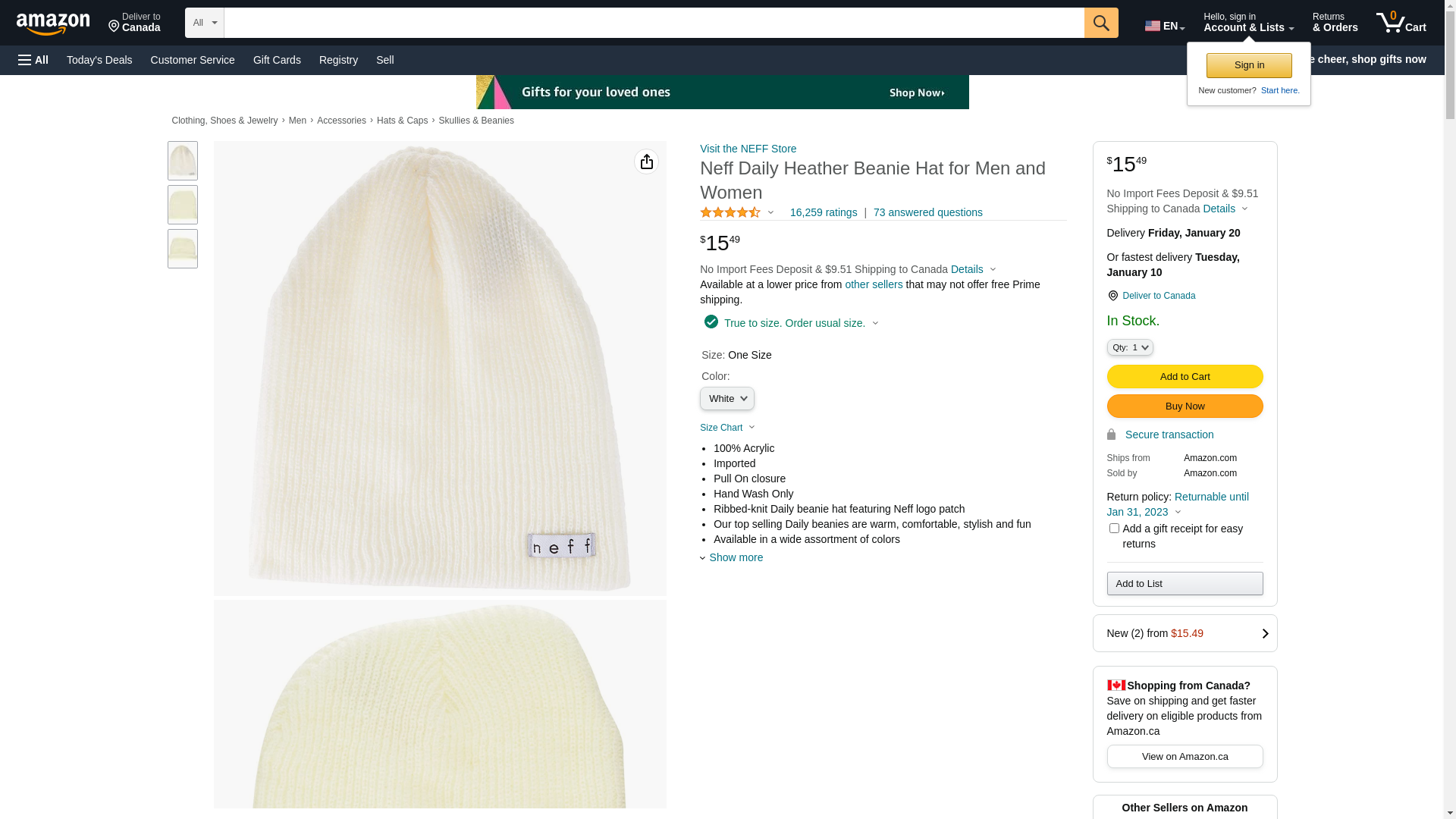
Task: Open the search category All dropdown
Action: coord(204,23)
